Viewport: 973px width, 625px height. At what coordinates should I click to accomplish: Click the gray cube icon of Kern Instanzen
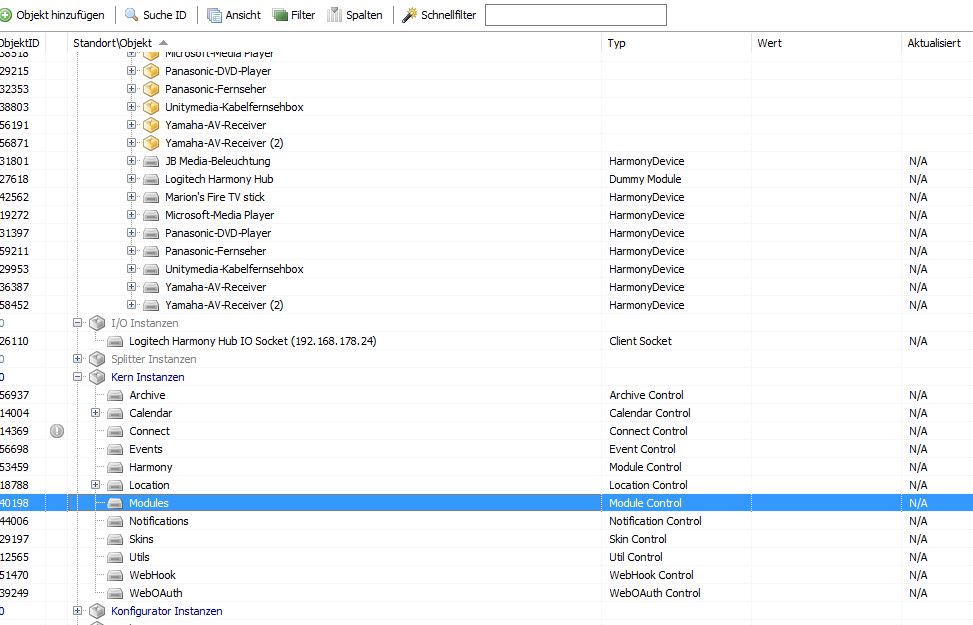(x=97, y=377)
